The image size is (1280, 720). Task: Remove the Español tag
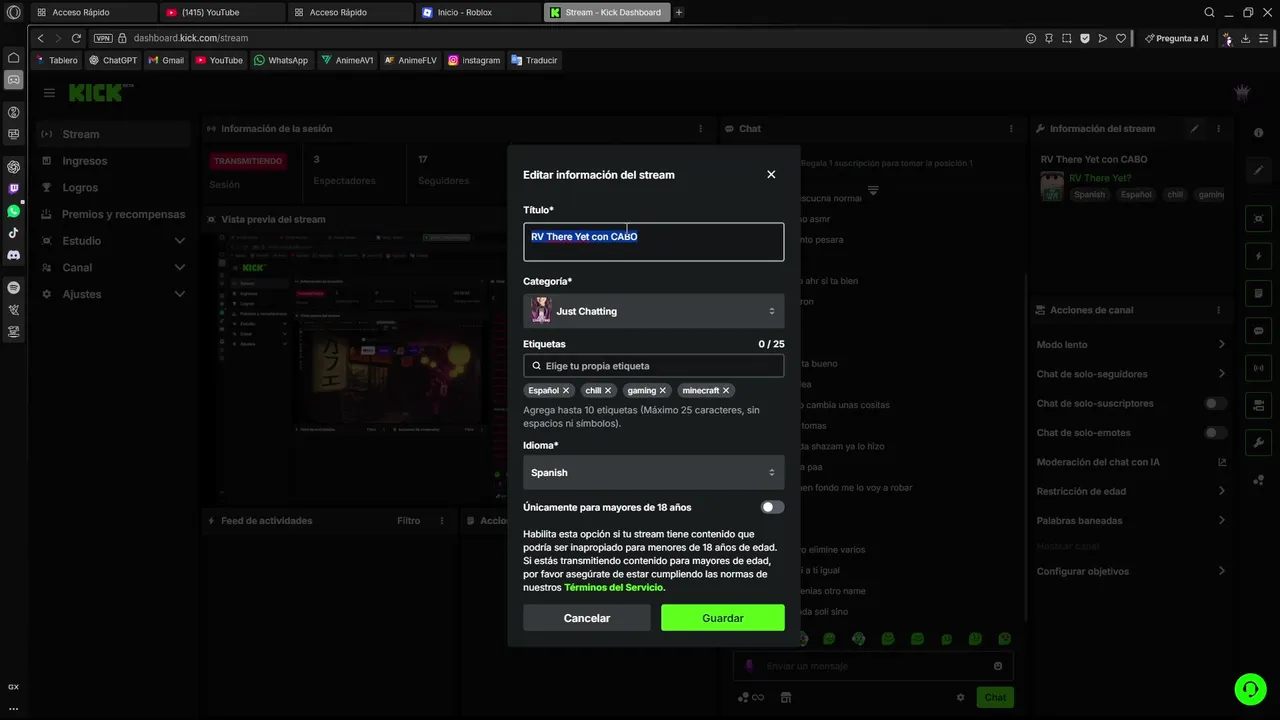click(566, 391)
